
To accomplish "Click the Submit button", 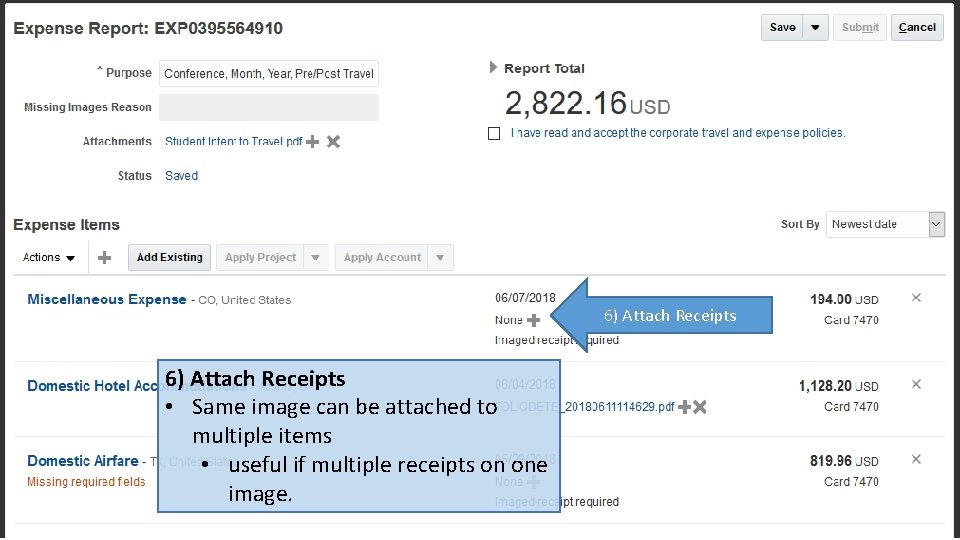I will point(860,28).
